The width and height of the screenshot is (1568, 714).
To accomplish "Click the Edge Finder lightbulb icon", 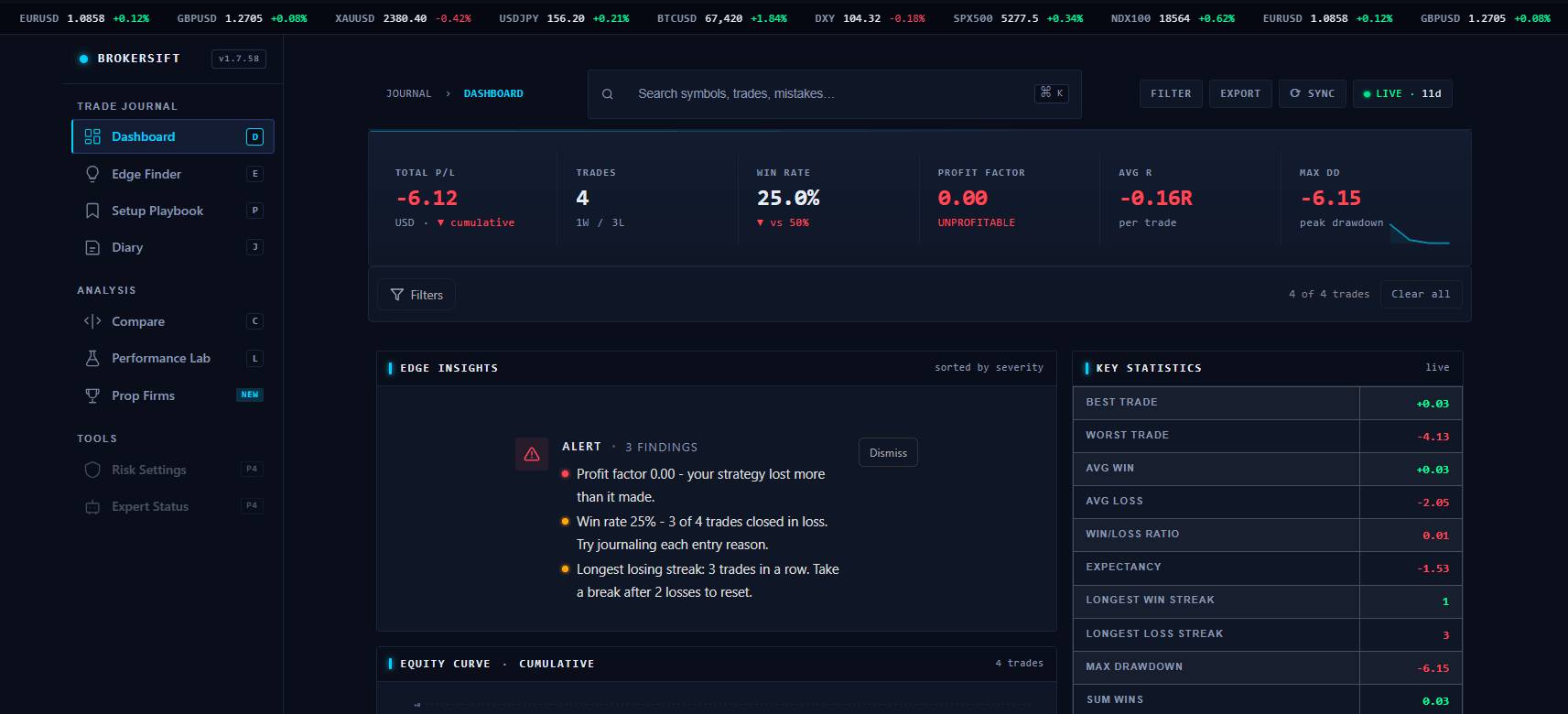I will point(92,174).
